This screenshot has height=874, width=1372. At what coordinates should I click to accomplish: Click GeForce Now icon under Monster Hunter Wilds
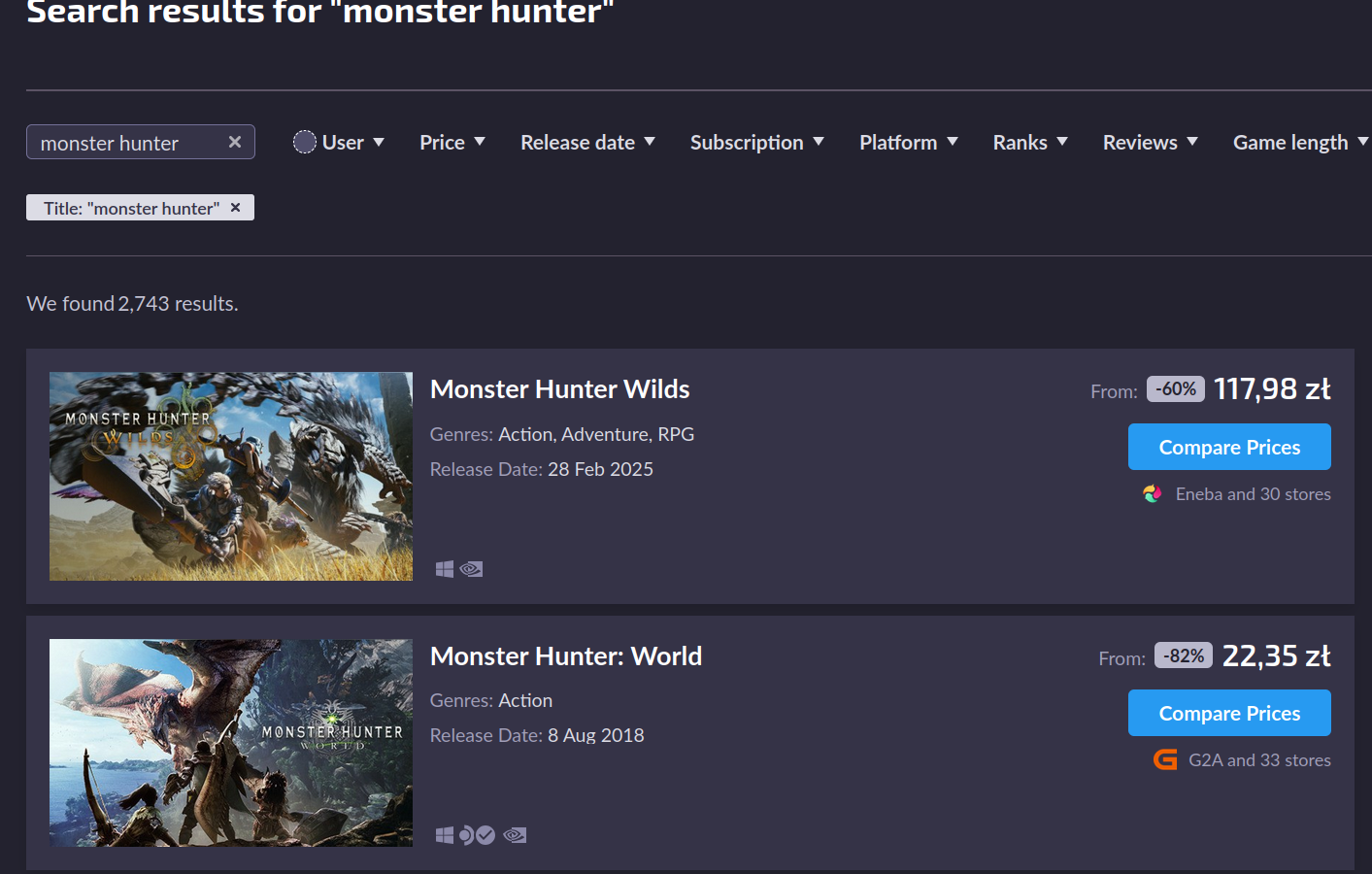472,569
